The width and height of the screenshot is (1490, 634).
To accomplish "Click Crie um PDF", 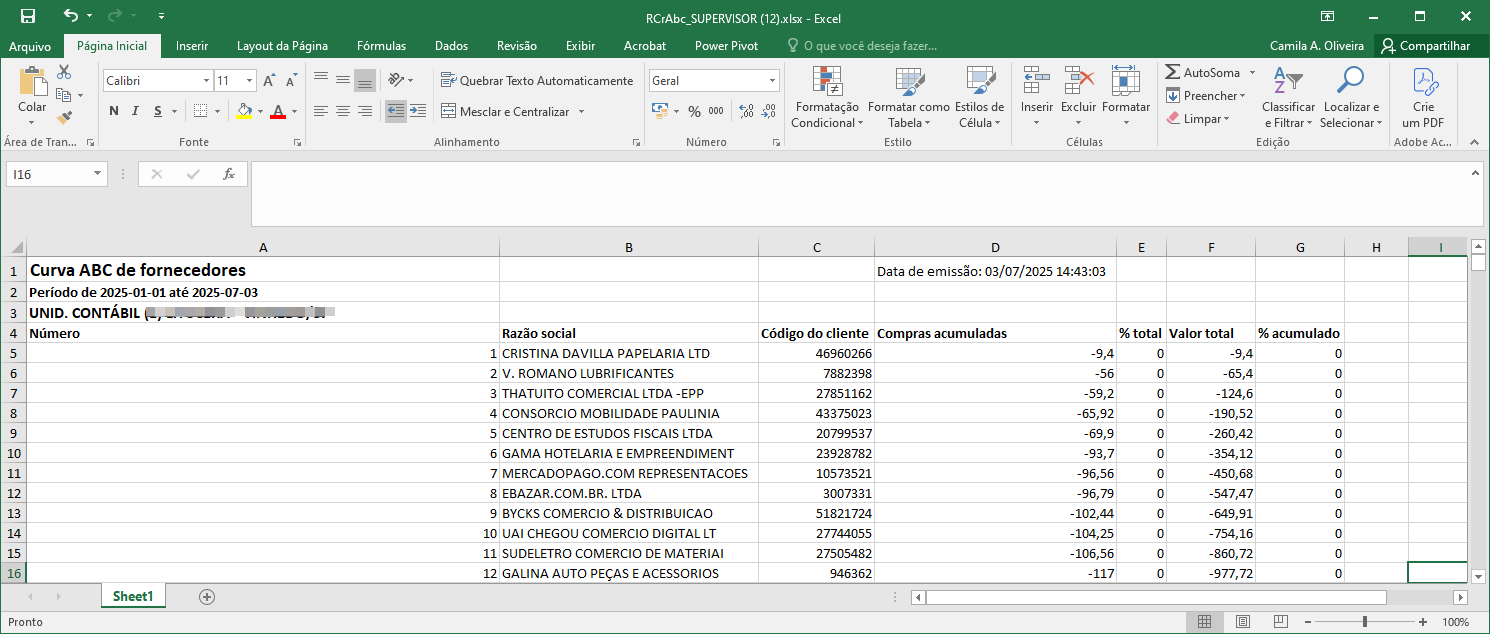I will (x=1423, y=97).
